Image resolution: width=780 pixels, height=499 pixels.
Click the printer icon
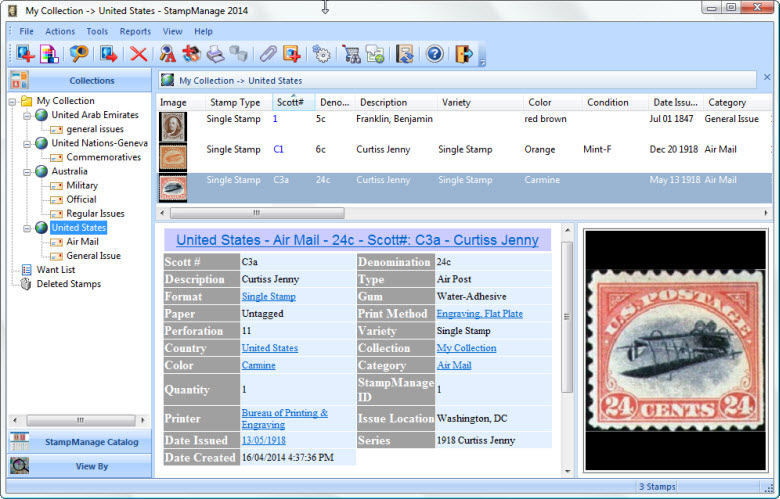coord(215,54)
